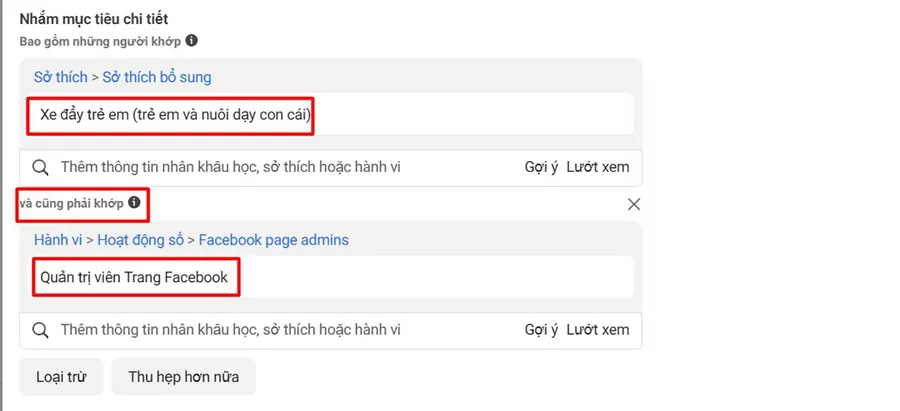Image resolution: width=900 pixels, height=411 pixels.
Task: Open "Gợi ý" in the second search box
Action: (541, 330)
